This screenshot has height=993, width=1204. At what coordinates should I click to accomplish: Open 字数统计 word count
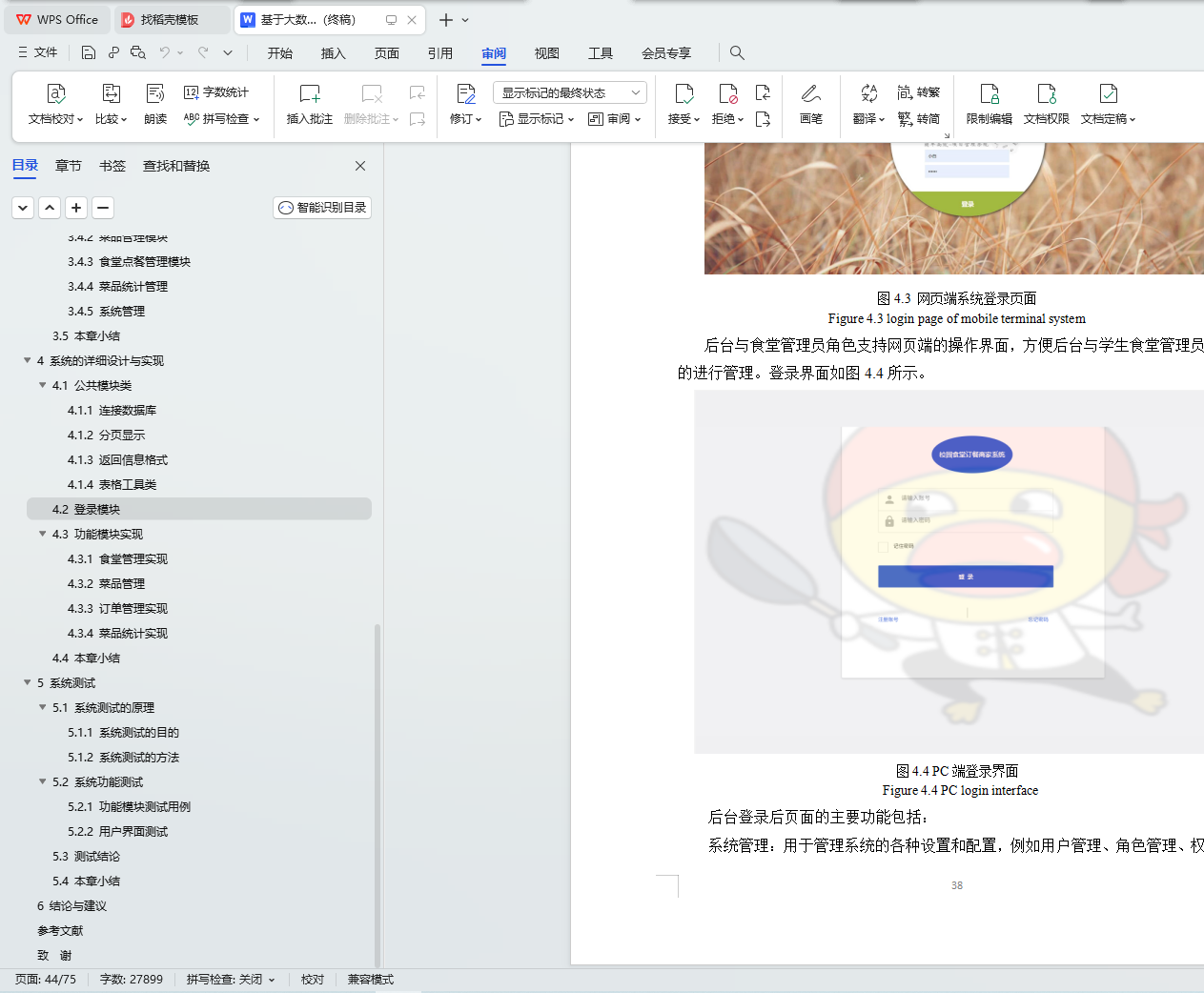point(216,92)
